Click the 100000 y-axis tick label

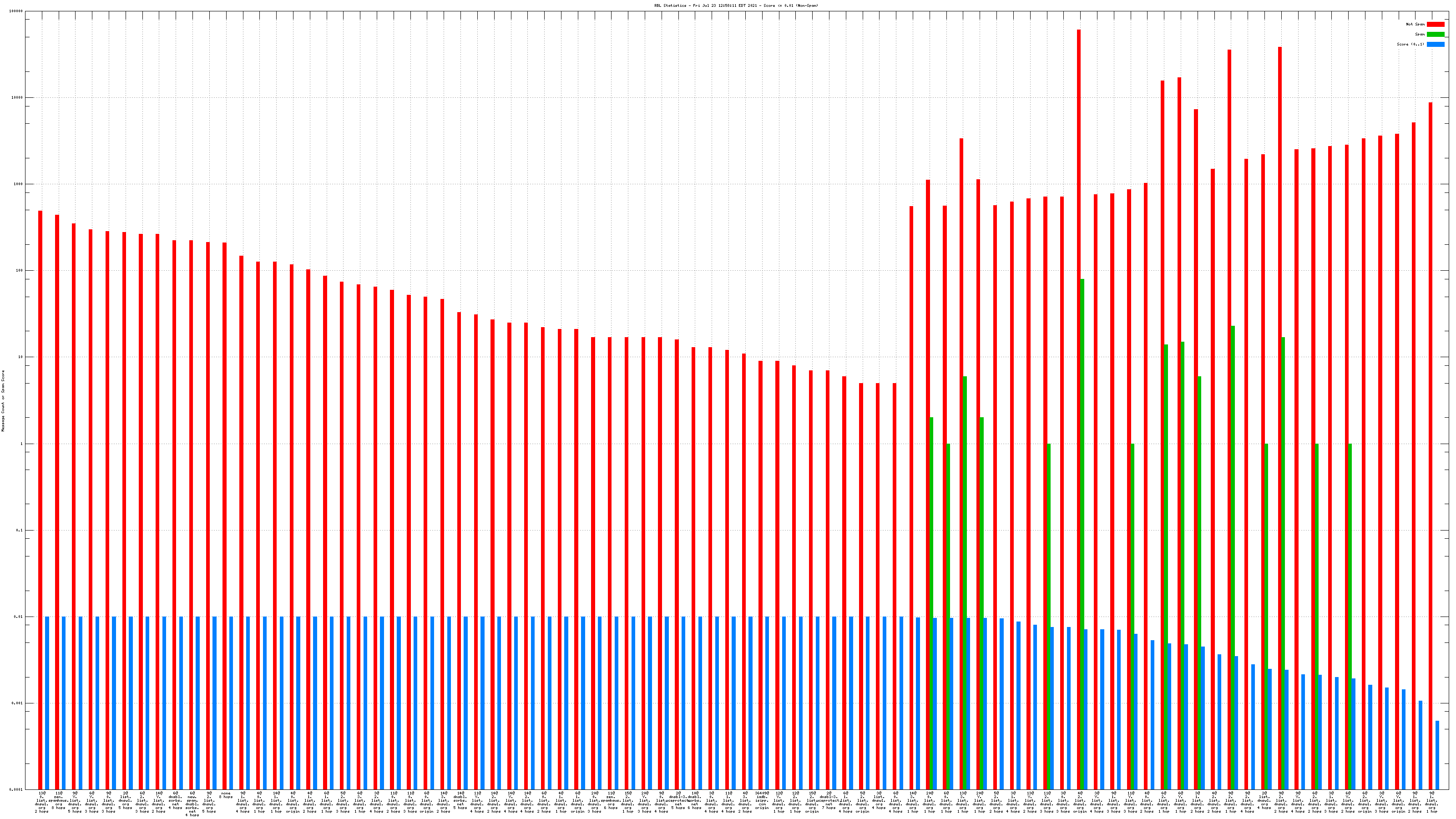15,11
